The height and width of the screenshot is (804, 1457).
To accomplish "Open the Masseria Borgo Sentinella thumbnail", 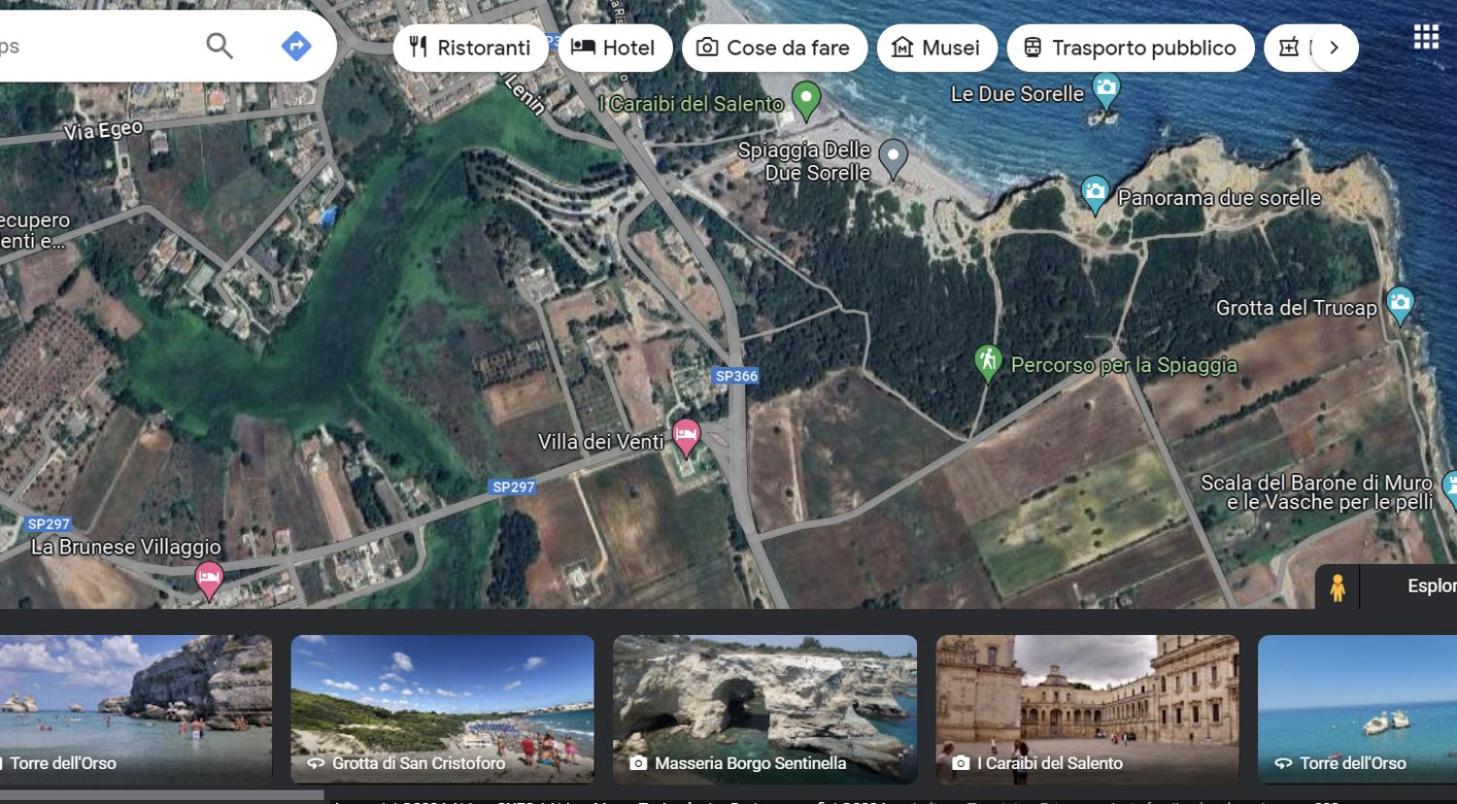I will (x=765, y=709).
